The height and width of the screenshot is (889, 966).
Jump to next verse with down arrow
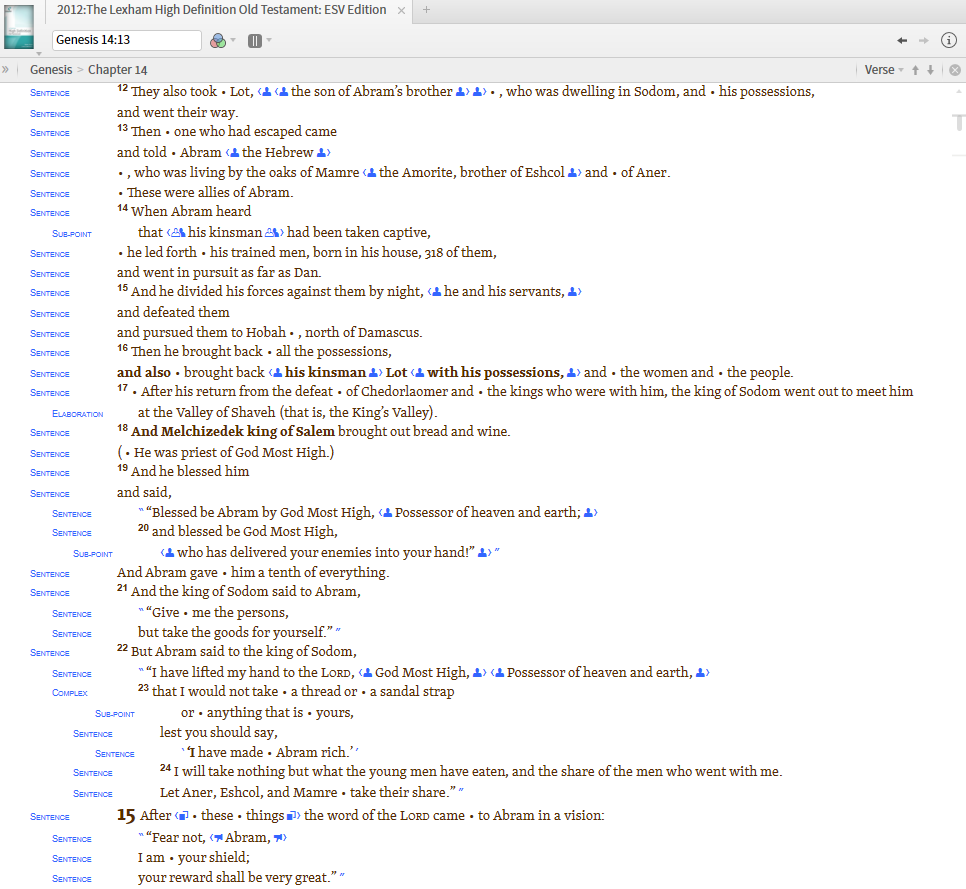coord(931,70)
